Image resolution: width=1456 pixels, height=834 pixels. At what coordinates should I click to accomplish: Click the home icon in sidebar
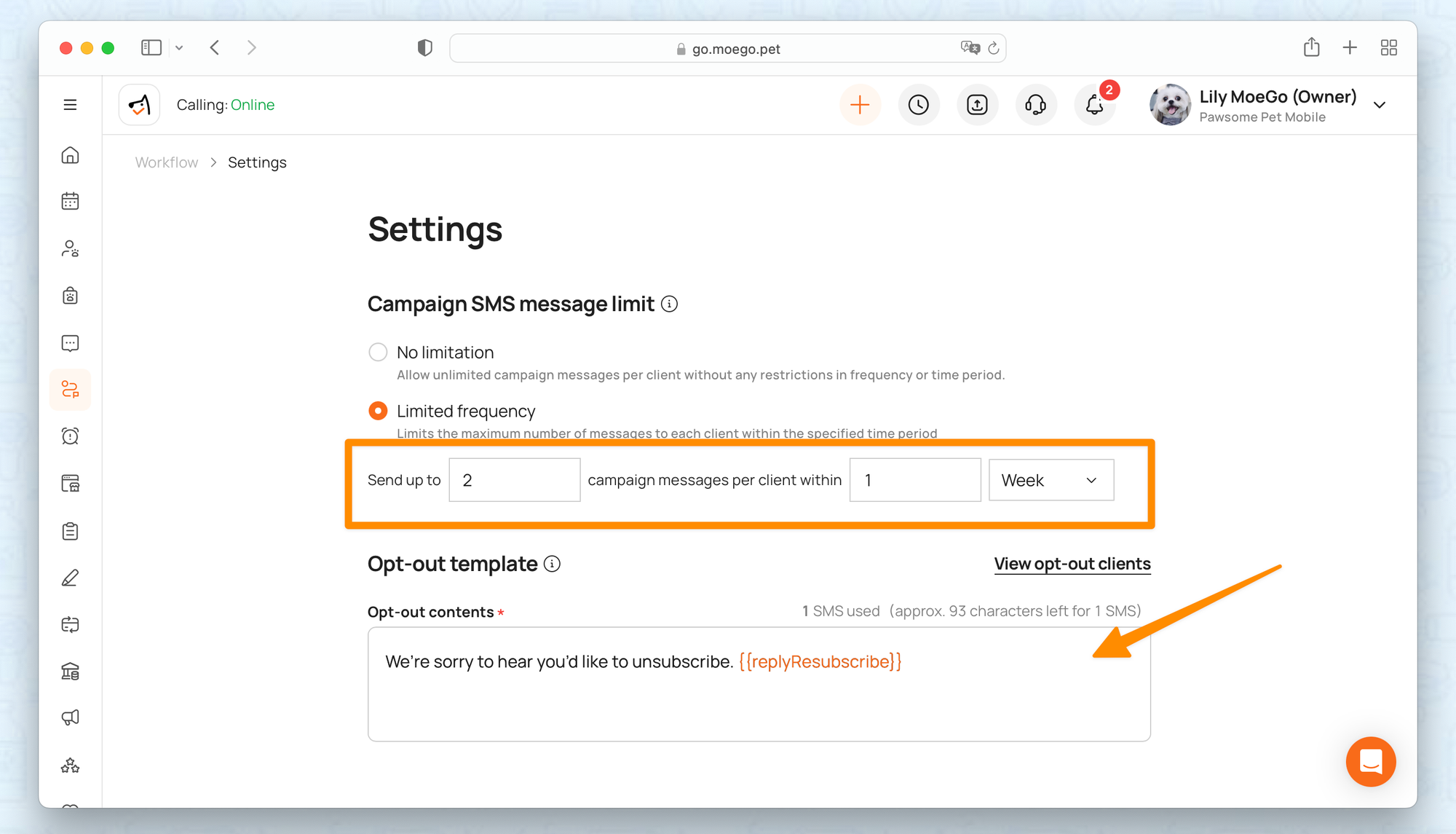pyautogui.click(x=70, y=155)
